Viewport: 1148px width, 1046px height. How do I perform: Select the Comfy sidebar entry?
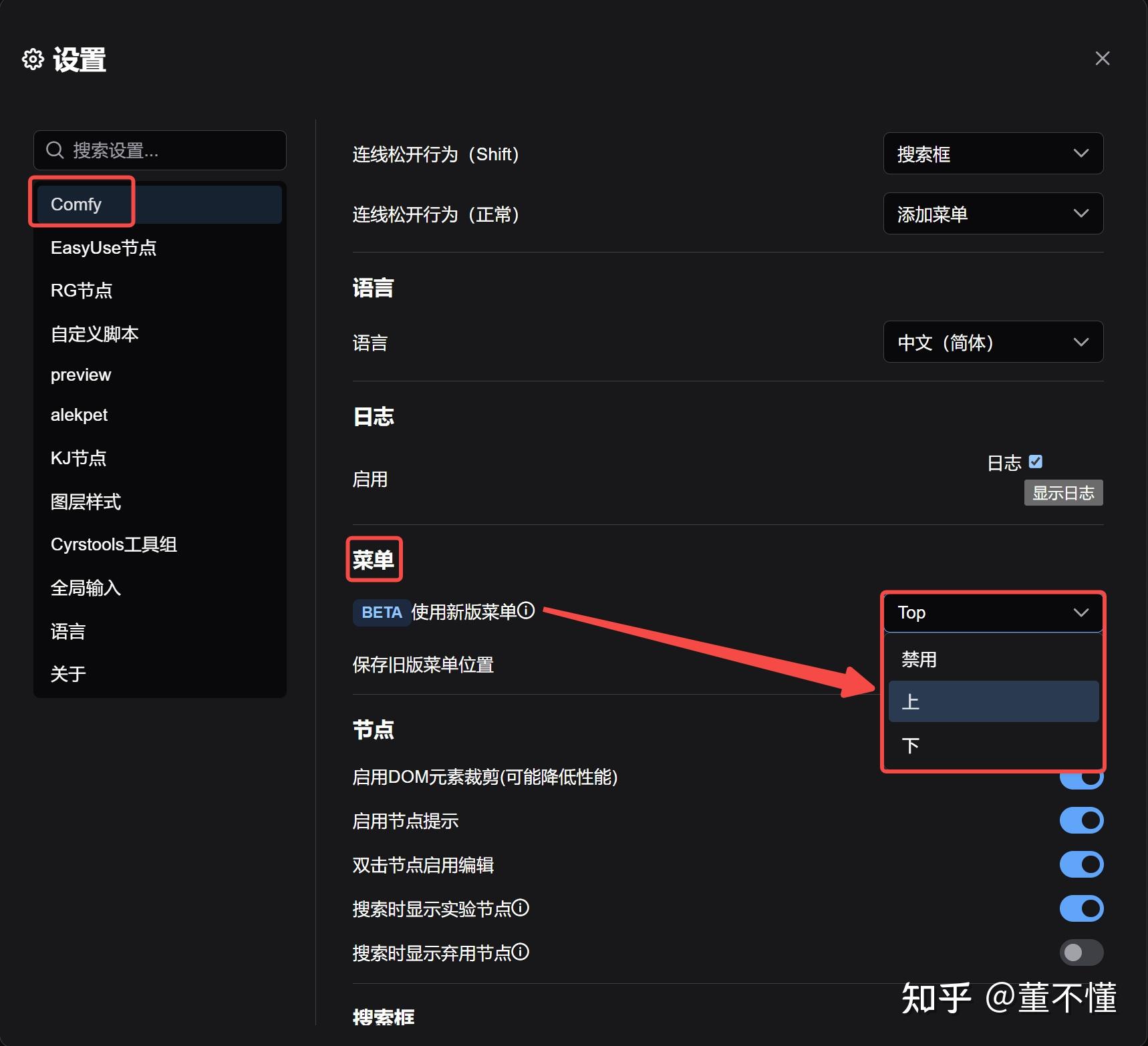76,204
